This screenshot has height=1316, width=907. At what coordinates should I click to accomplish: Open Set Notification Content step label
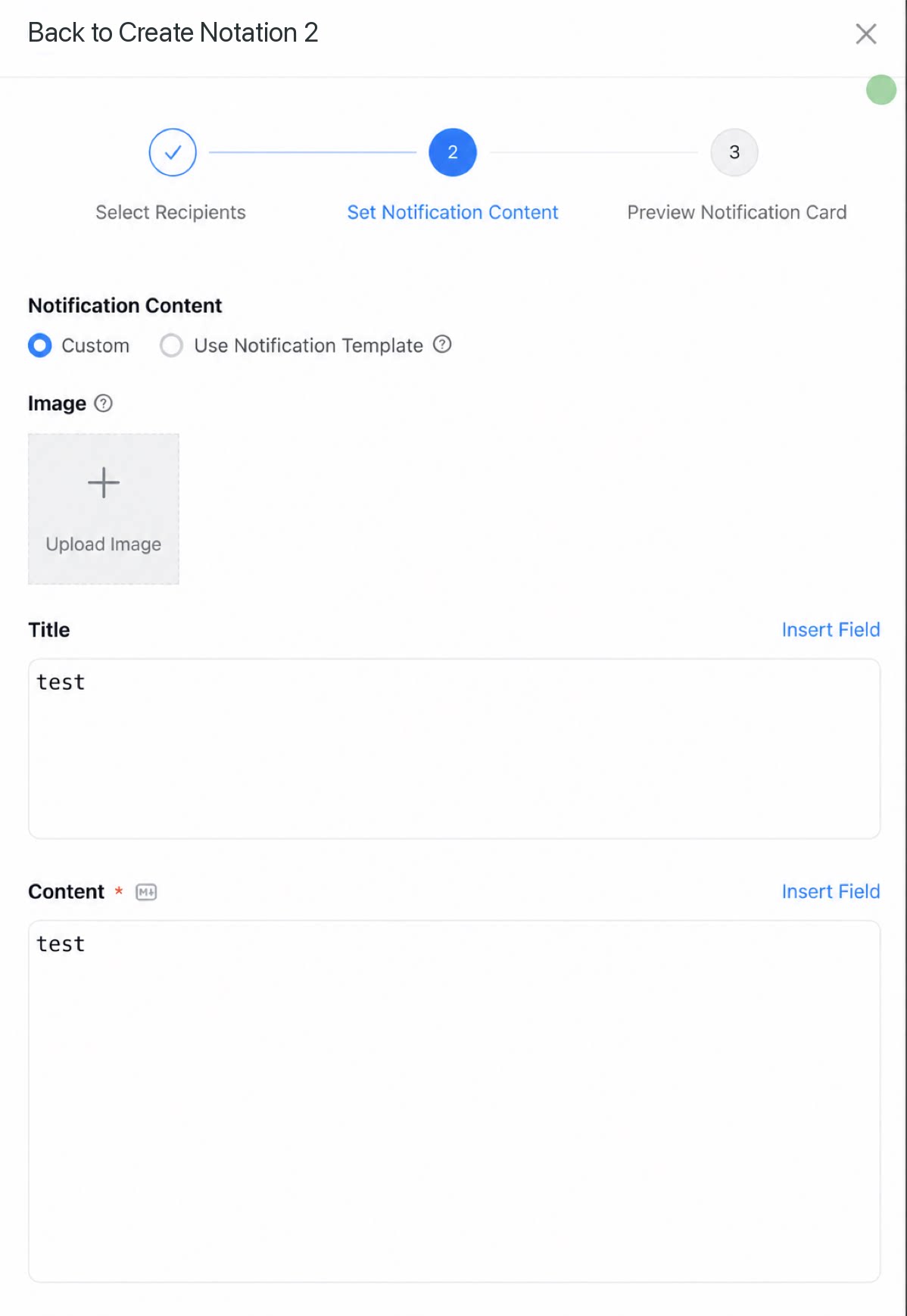(453, 212)
